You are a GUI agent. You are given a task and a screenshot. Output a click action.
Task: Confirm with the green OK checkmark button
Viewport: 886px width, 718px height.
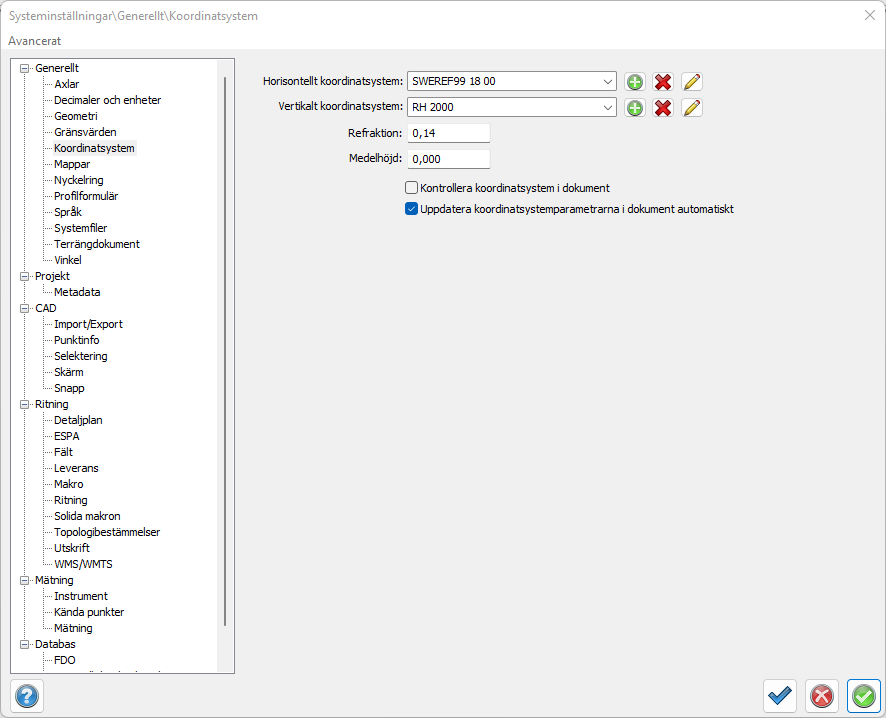(x=863, y=695)
